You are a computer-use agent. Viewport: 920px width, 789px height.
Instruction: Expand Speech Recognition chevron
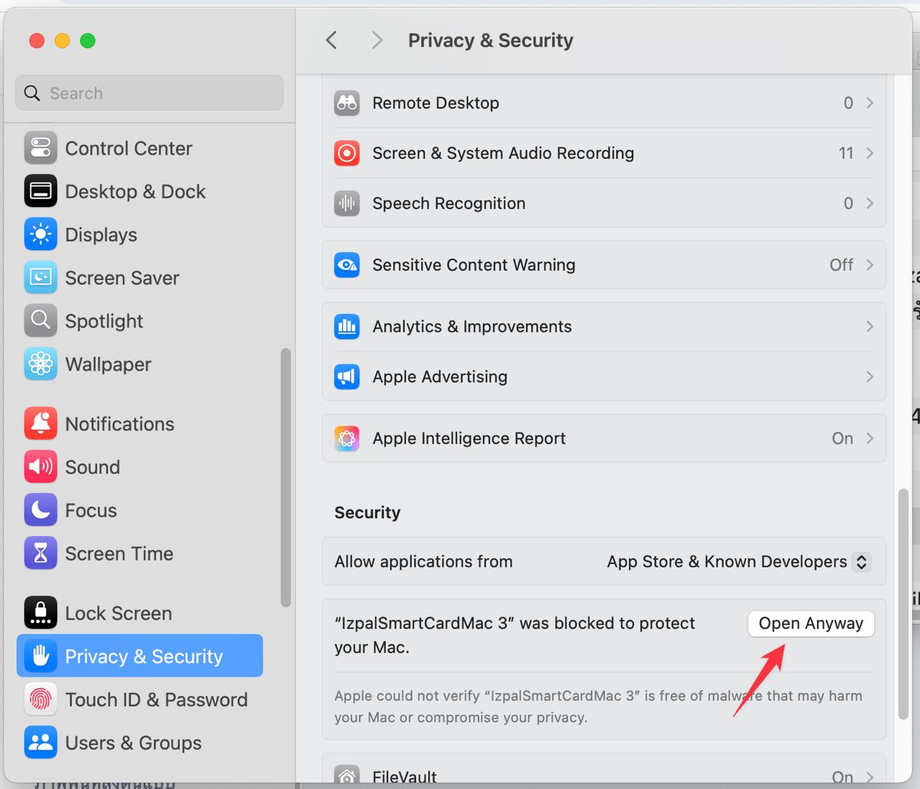(870, 203)
